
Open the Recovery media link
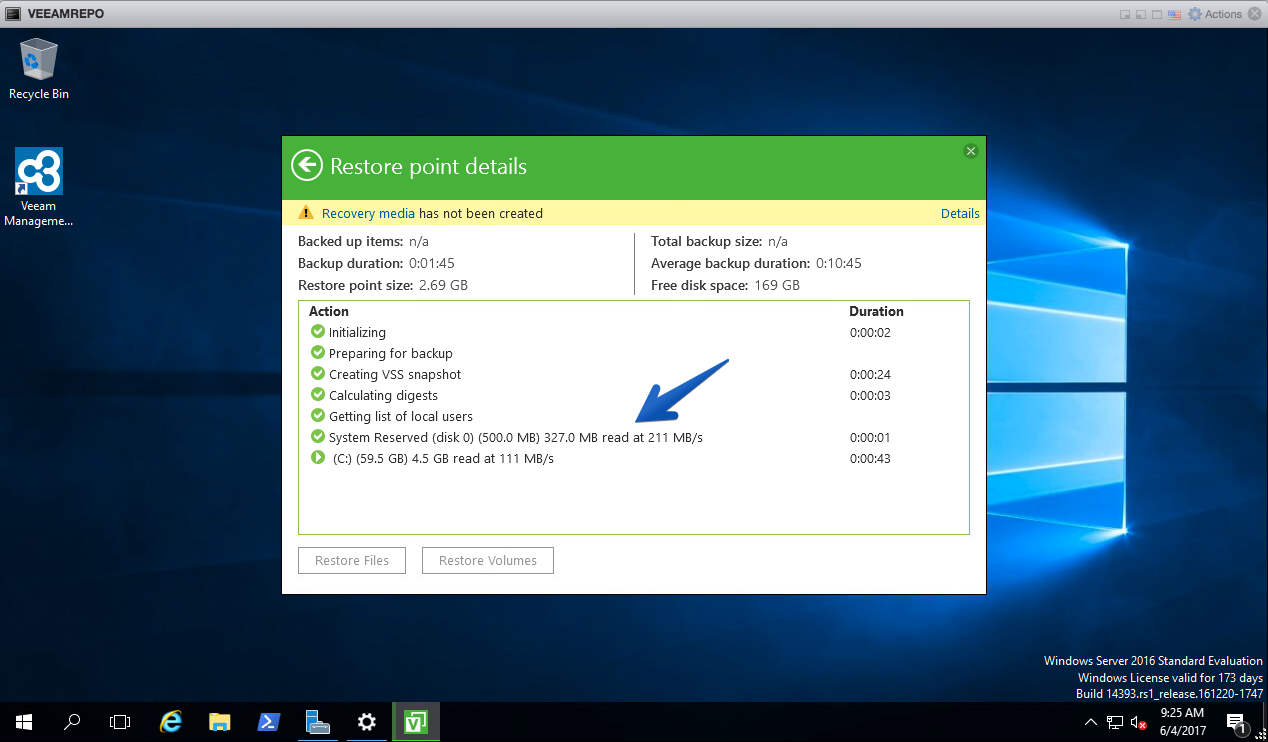pos(368,213)
